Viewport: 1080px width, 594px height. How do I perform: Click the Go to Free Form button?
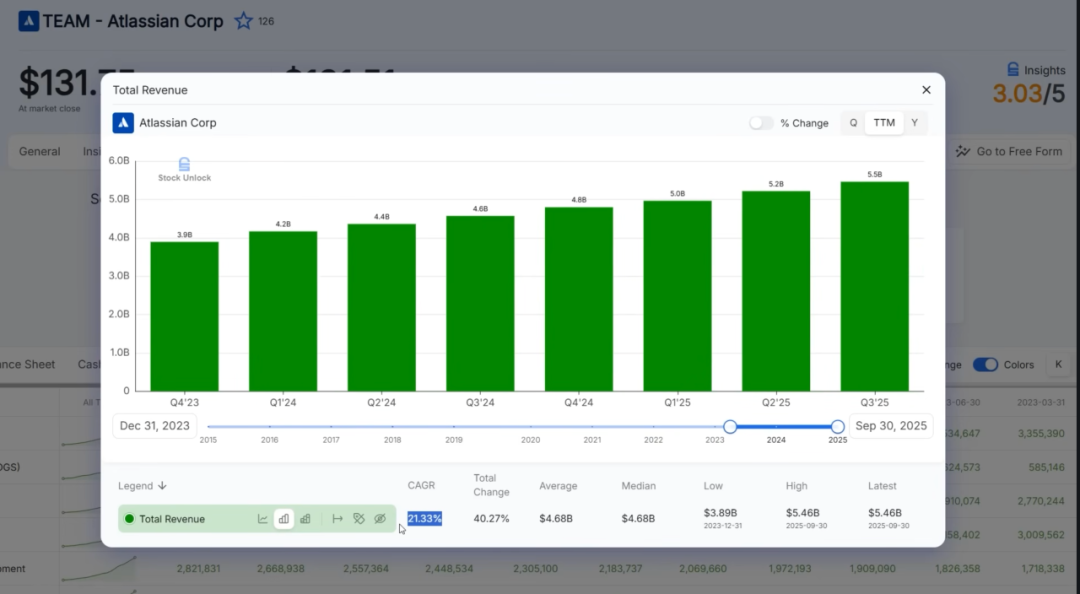coord(1009,151)
